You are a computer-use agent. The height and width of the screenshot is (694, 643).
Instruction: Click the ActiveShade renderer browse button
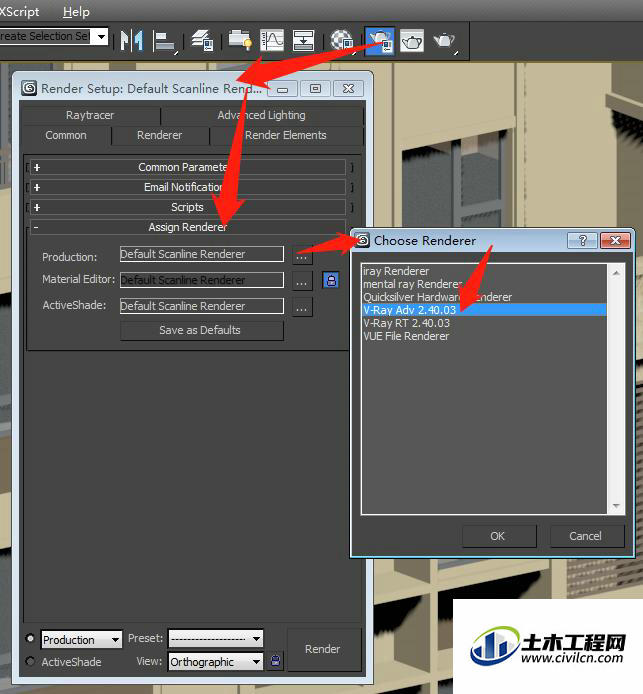click(302, 307)
